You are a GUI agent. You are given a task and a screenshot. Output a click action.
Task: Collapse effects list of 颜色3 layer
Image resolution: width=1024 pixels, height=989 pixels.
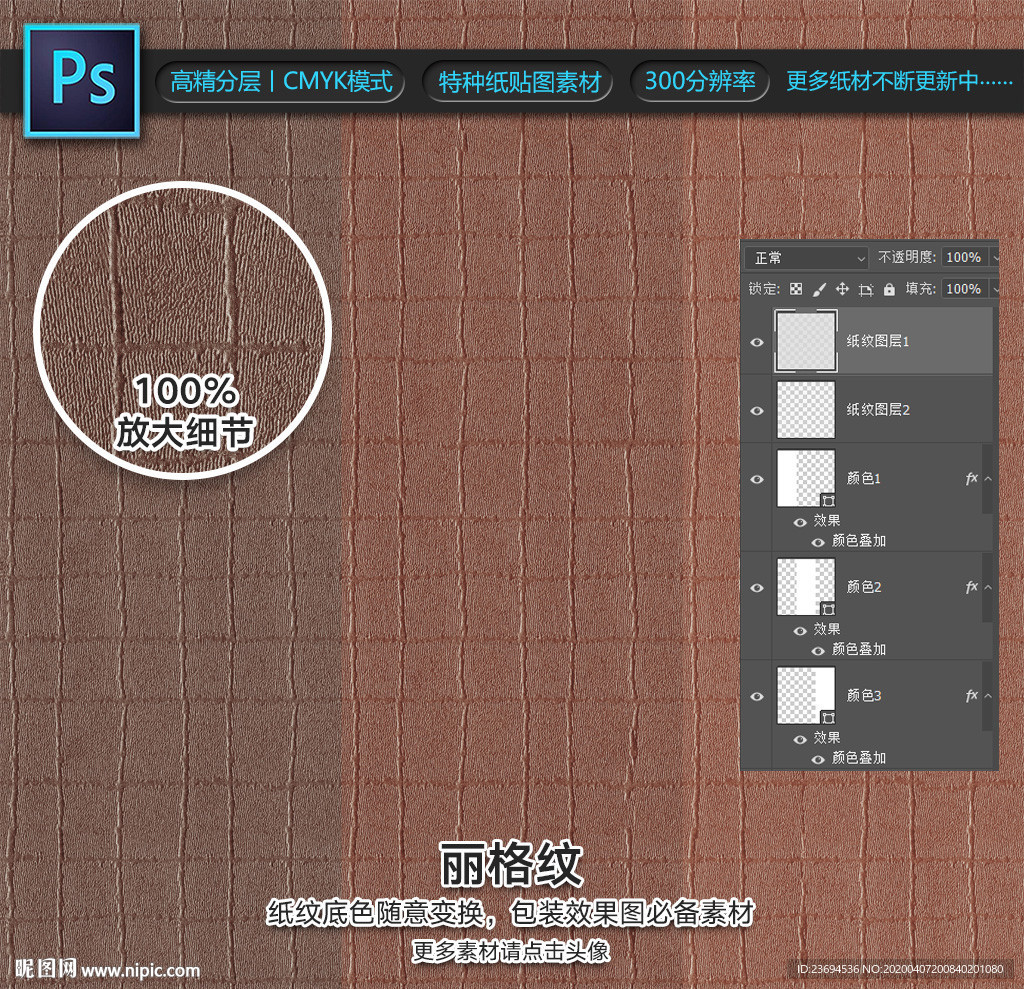pos(988,695)
